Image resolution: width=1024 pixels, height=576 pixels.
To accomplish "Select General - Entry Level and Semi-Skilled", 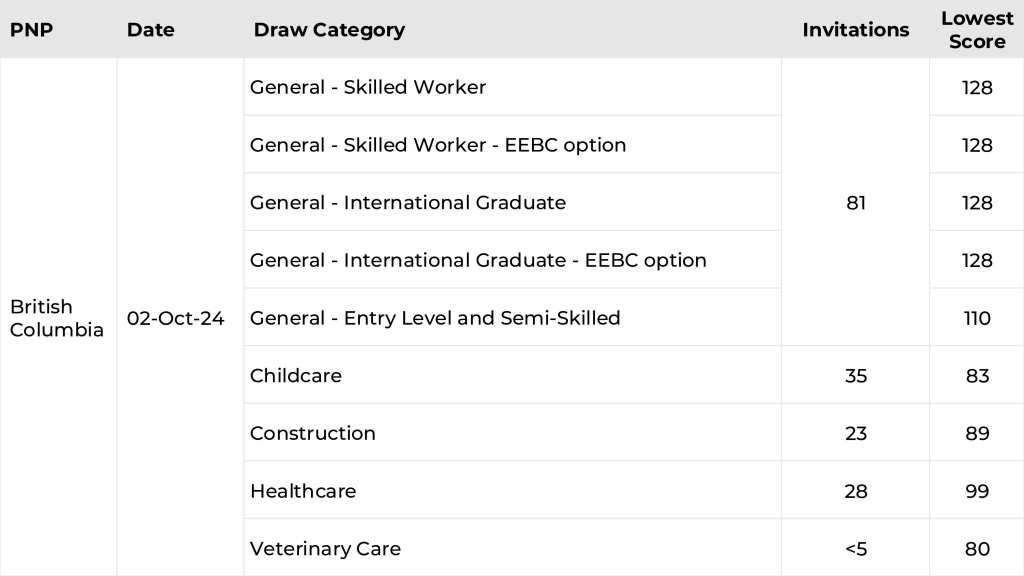I will coord(435,318).
